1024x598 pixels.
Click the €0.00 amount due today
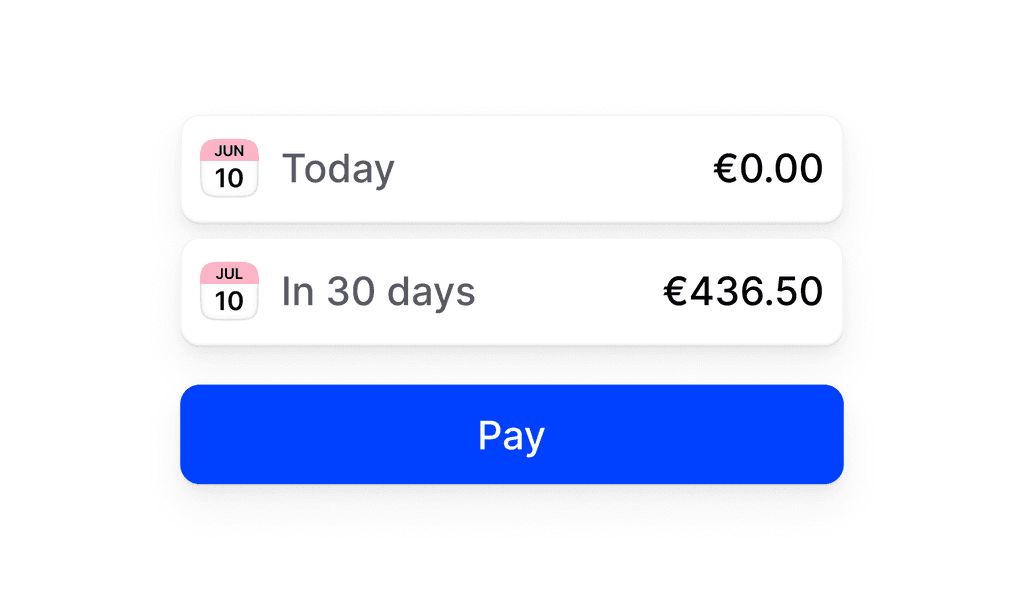pyautogui.click(x=768, y=168)
